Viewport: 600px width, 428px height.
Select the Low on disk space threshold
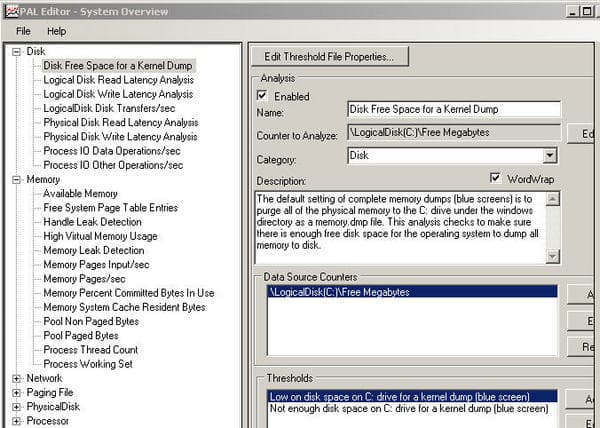point(412,397)
